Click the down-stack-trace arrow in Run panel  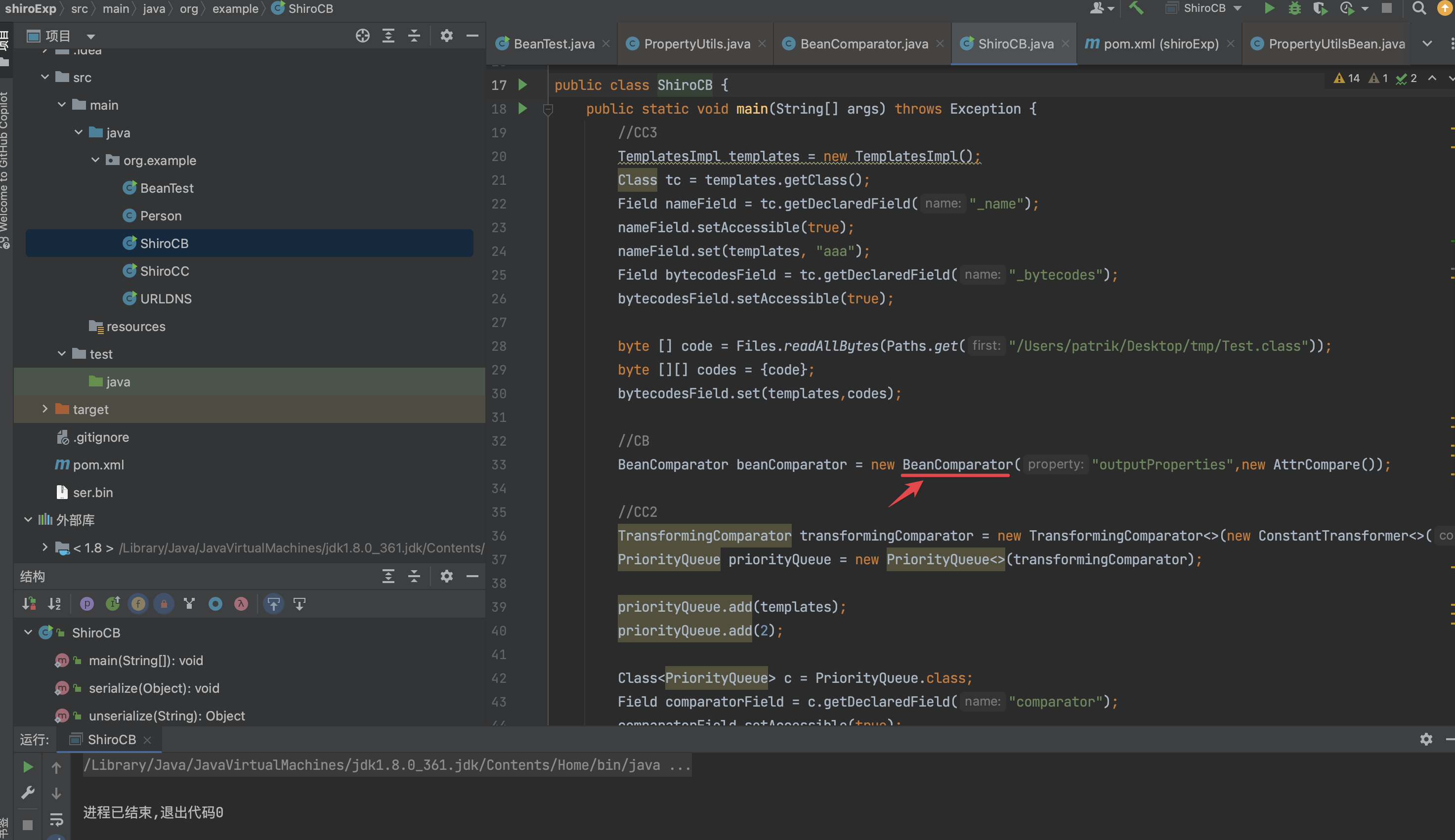[56, 793]
